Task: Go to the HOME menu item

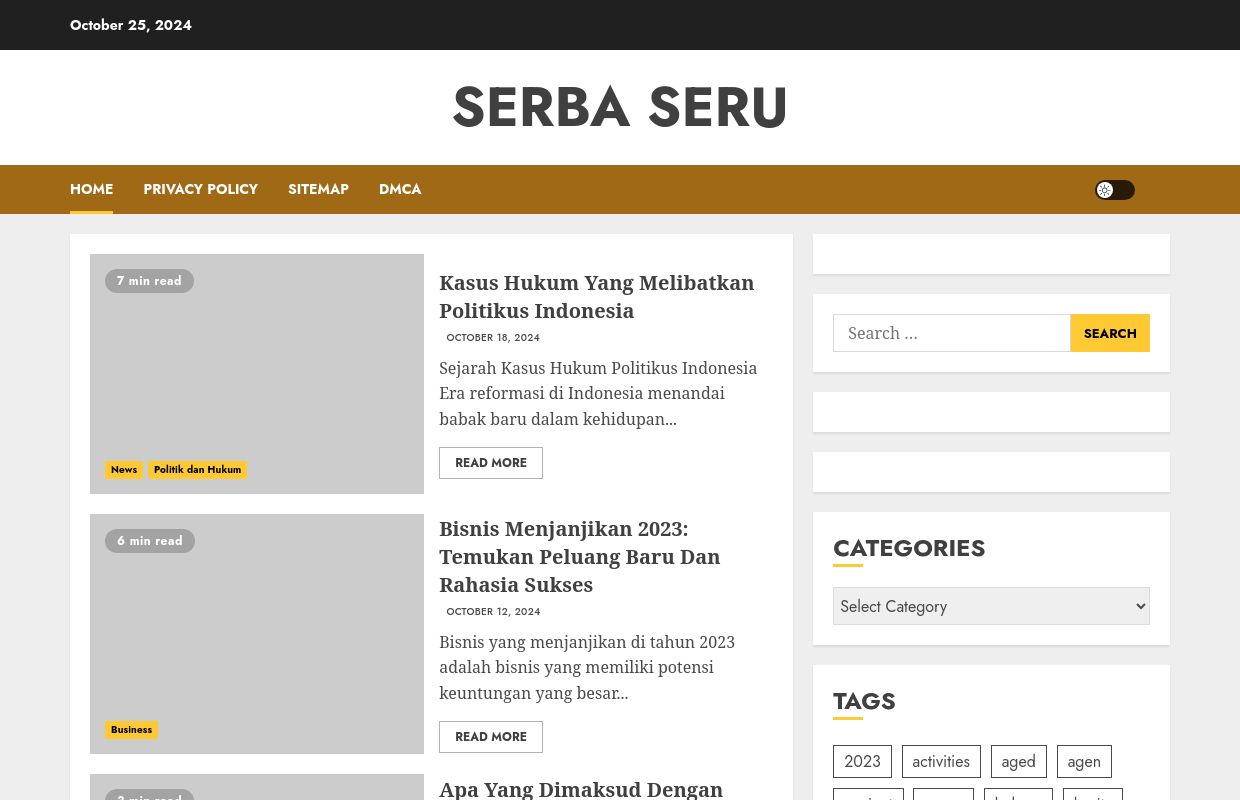Action: (91, 189)
